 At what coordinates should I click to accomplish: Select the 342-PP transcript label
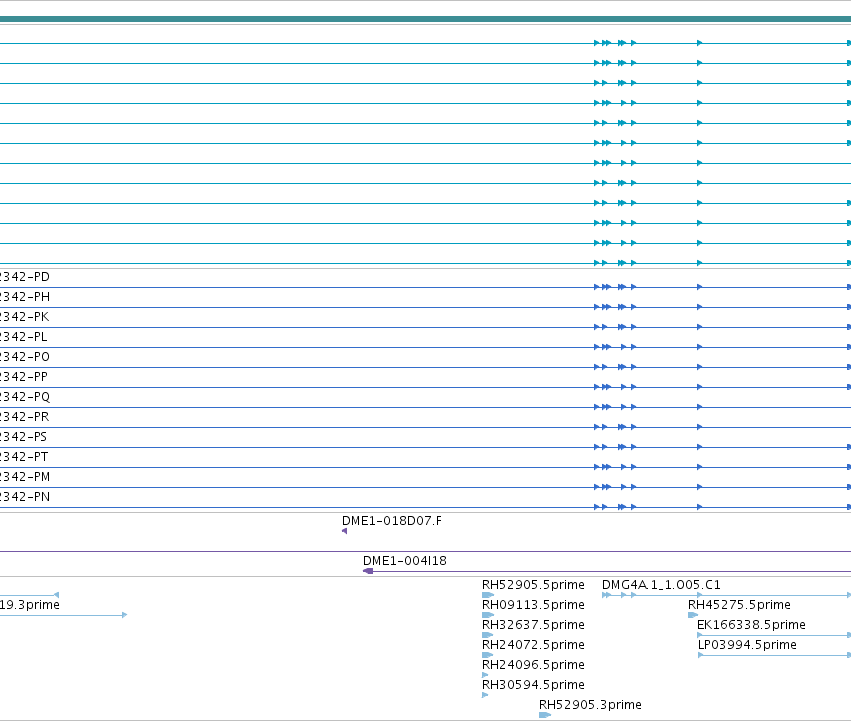[24, 377]
